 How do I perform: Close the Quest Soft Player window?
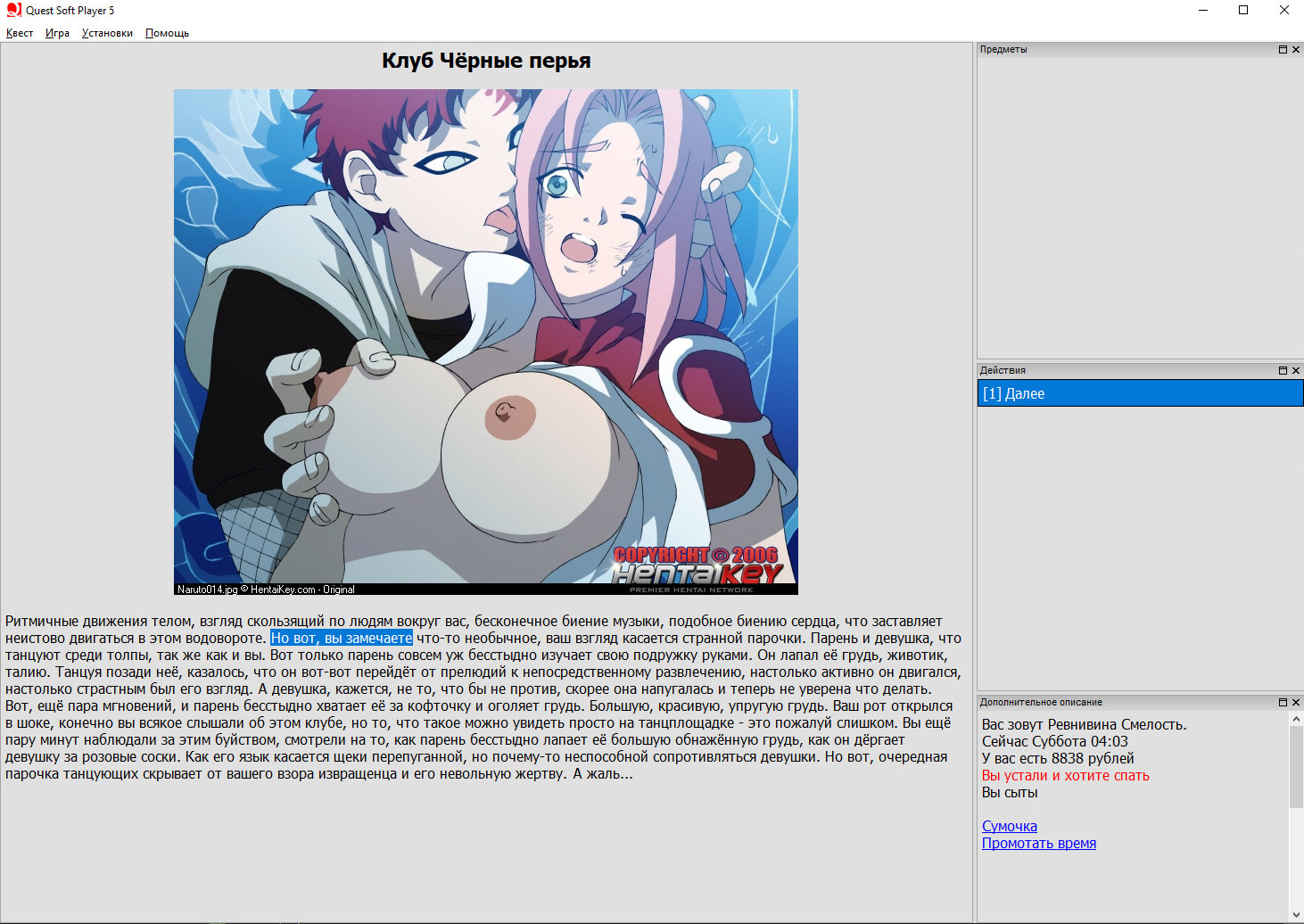tap(1284, 11)
